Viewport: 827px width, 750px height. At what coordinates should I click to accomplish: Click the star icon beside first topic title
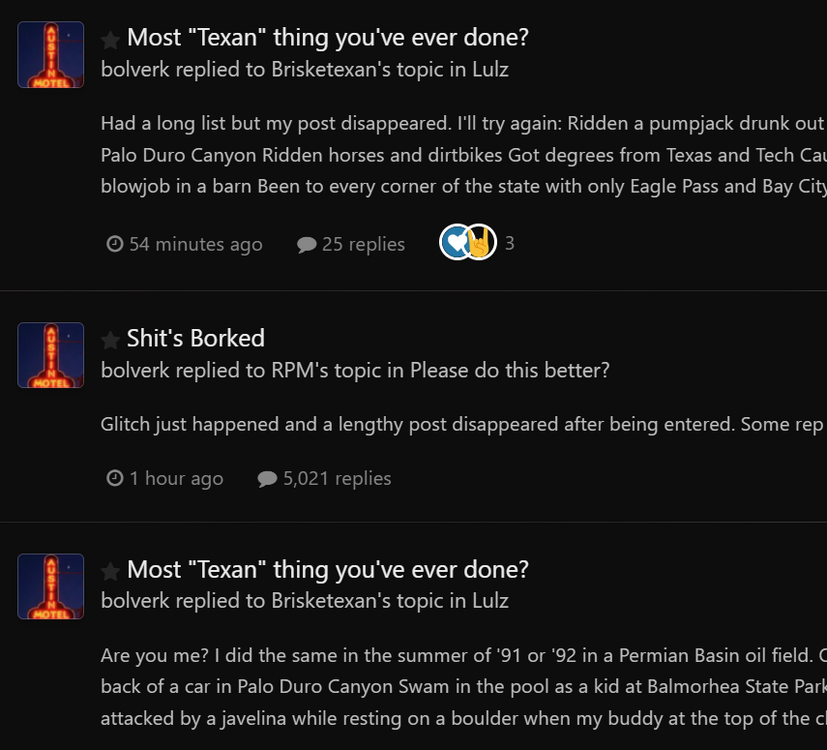110,40
